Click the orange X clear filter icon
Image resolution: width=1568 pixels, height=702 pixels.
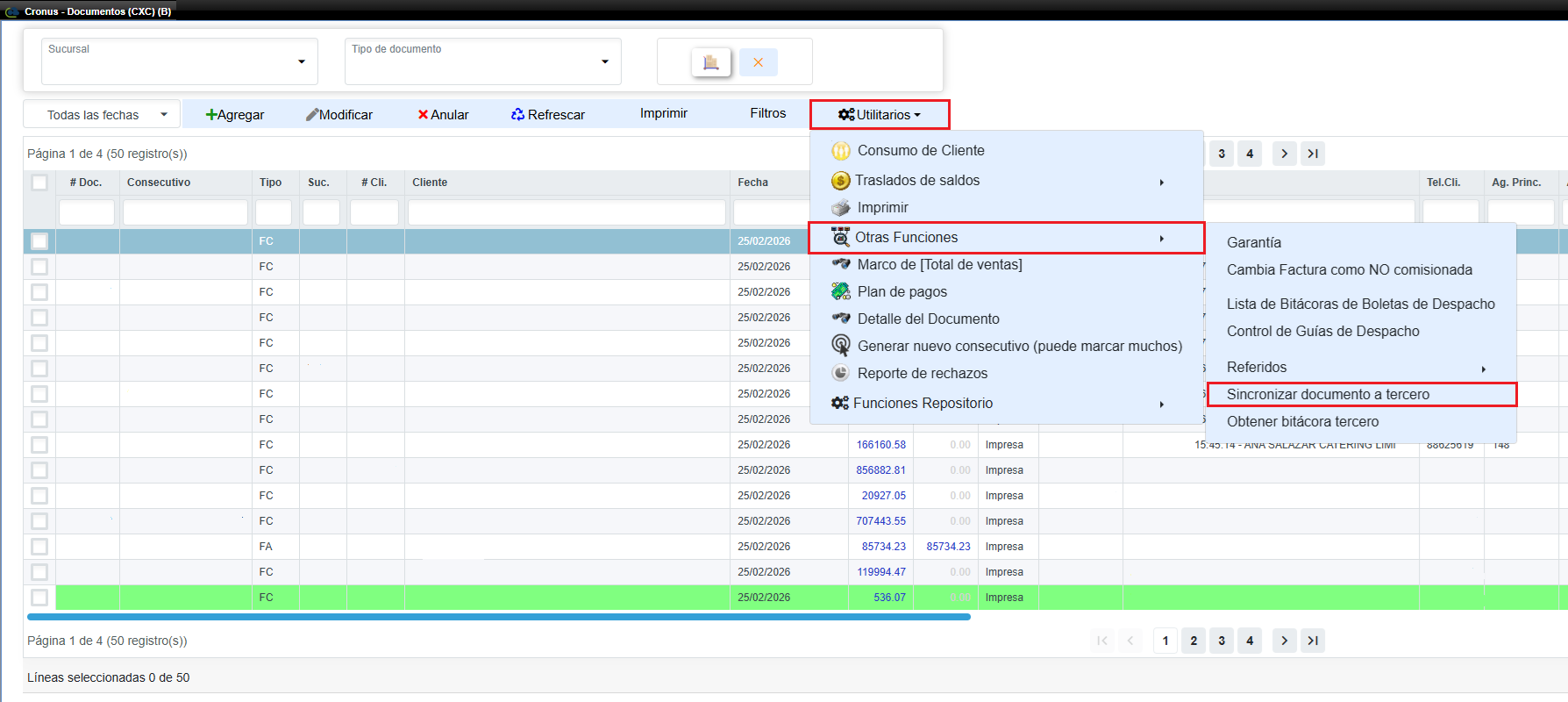pyautogui.click(x=758, y=62)
